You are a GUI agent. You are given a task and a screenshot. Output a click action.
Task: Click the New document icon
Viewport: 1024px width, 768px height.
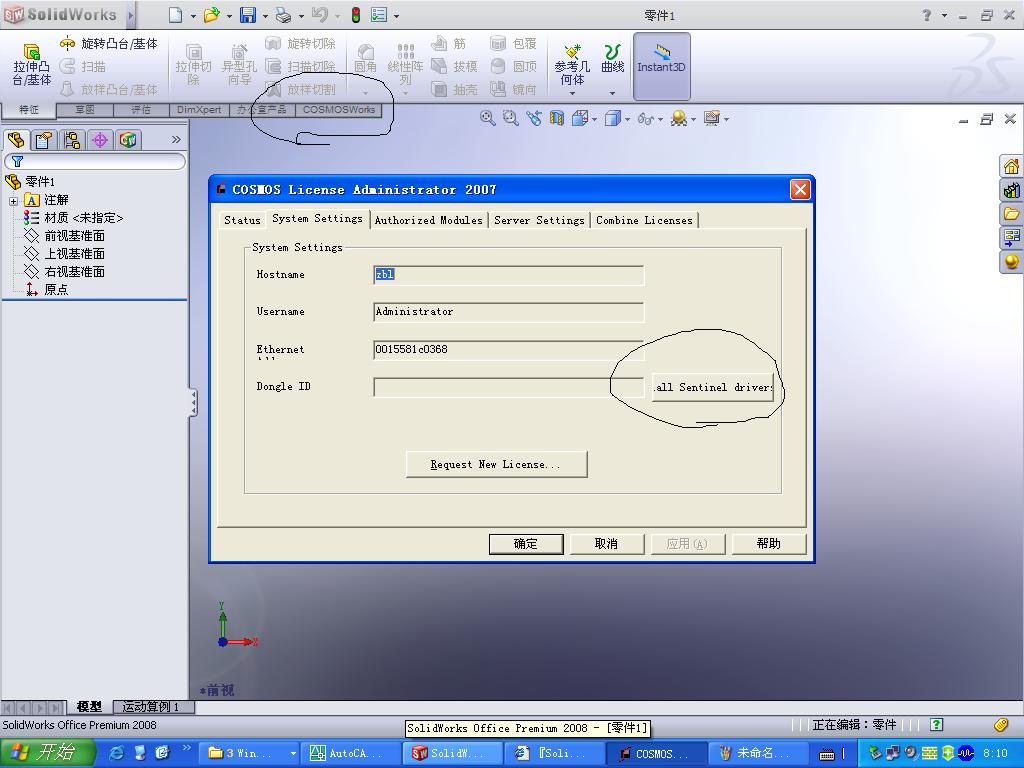click(175, 14)
